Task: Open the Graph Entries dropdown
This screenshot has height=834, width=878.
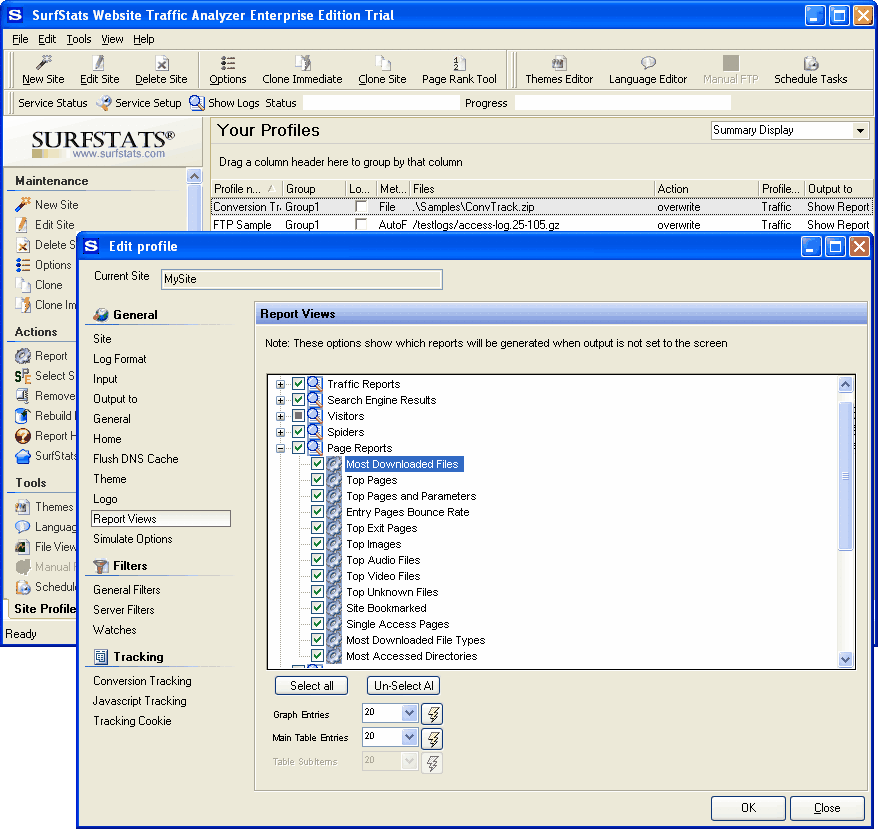Action: pyautogui.click(x=409, y=714)
